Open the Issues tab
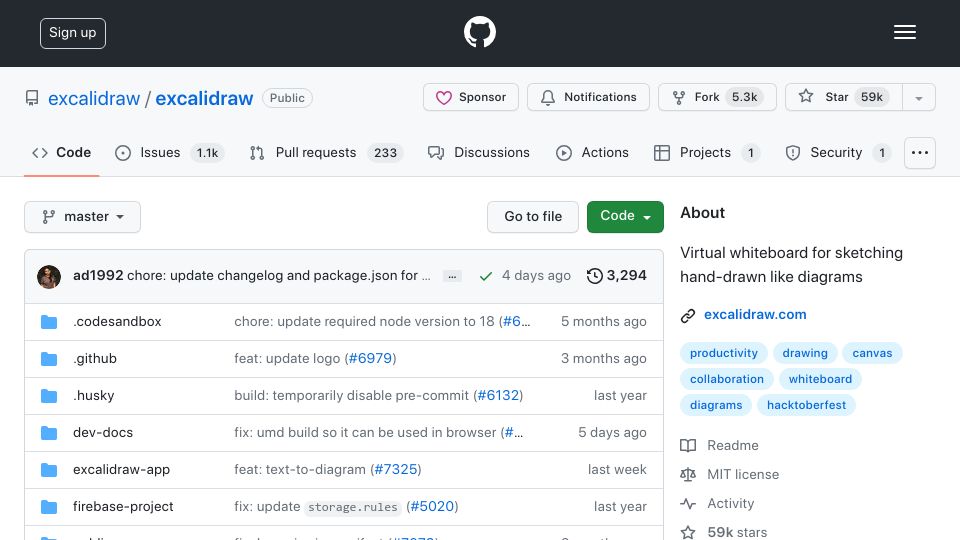The width and height of the screenshot is (960, 540). [170, 152]
